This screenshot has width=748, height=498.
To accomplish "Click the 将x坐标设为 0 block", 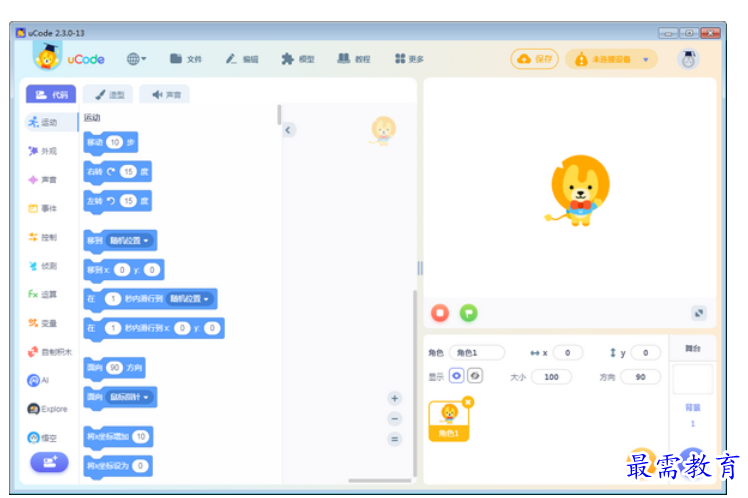I will (x=118, y=466).
